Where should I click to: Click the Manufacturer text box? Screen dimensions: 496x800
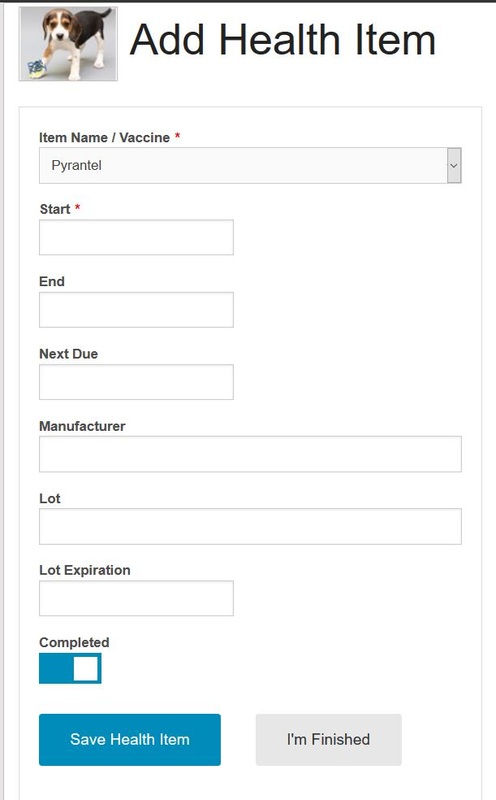point(250,454)
